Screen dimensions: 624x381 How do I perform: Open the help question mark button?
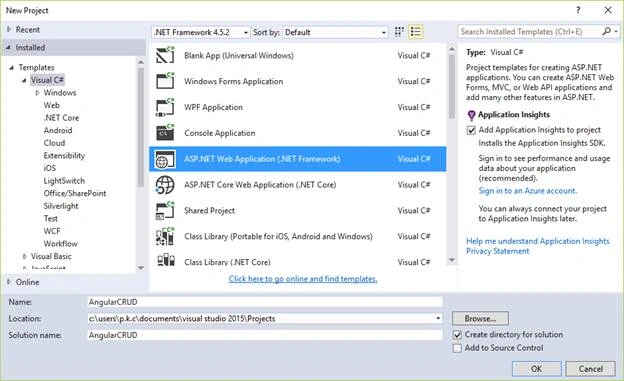tap(578, 10)
